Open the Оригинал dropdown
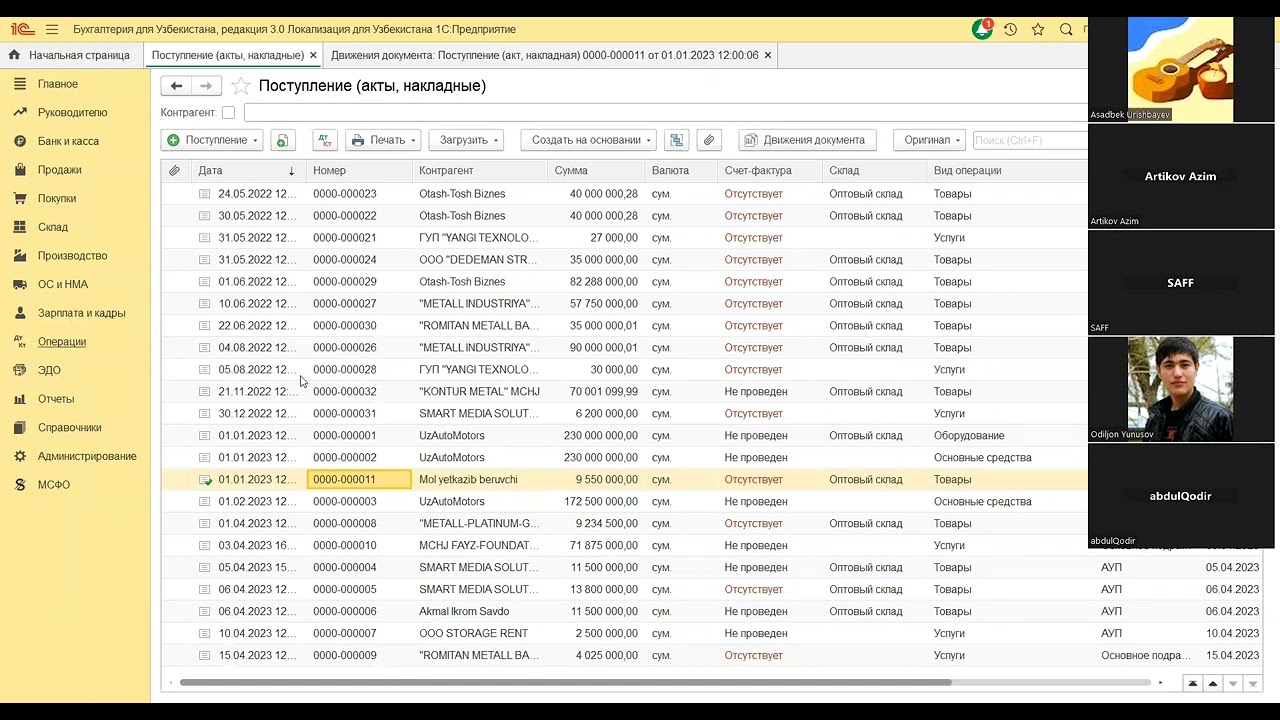Screen dimensions: 1280x720 930,140
